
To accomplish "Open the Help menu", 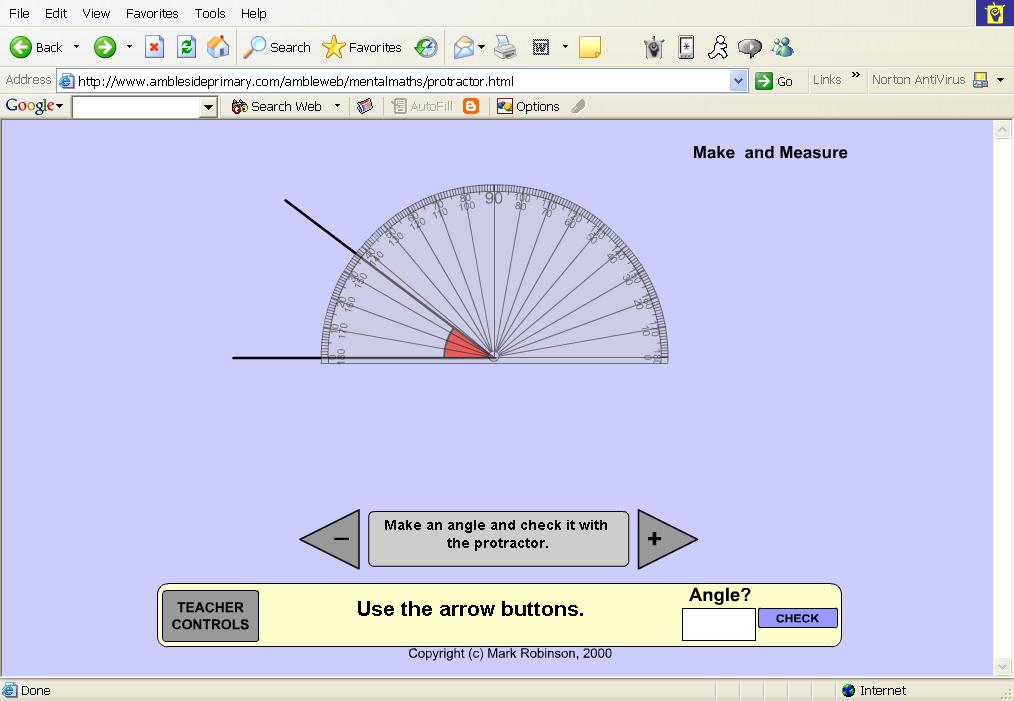I will pos(254,14).
